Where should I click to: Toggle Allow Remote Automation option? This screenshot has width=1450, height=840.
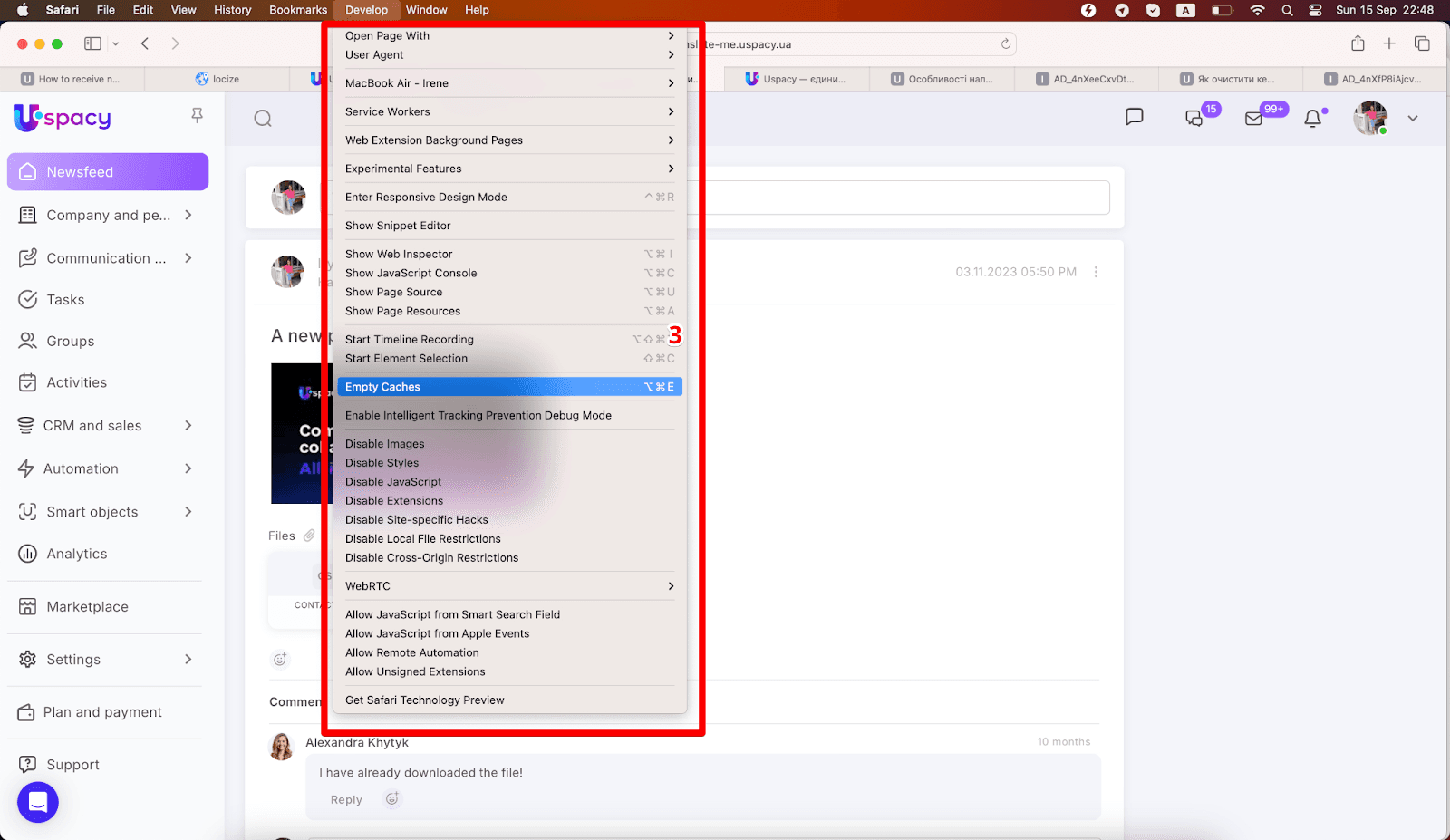[x=412, y=653]
